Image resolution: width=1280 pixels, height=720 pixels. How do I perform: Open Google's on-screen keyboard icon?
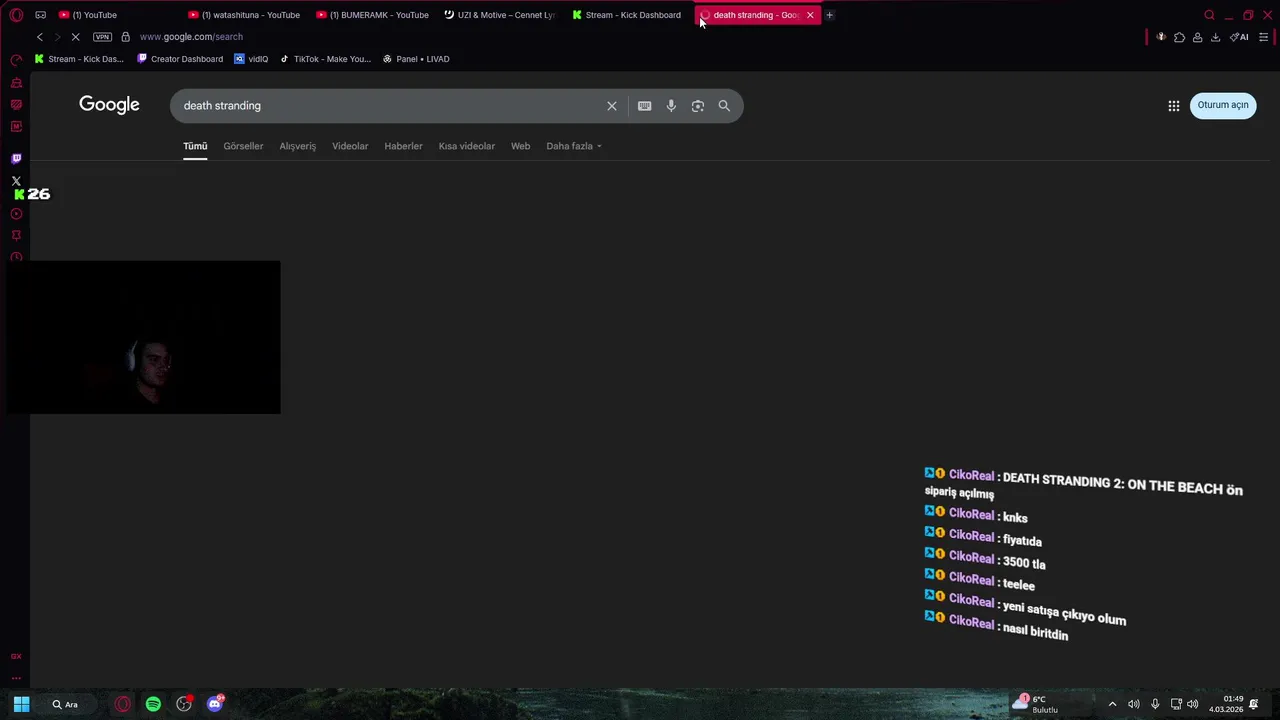pos(645,106)
